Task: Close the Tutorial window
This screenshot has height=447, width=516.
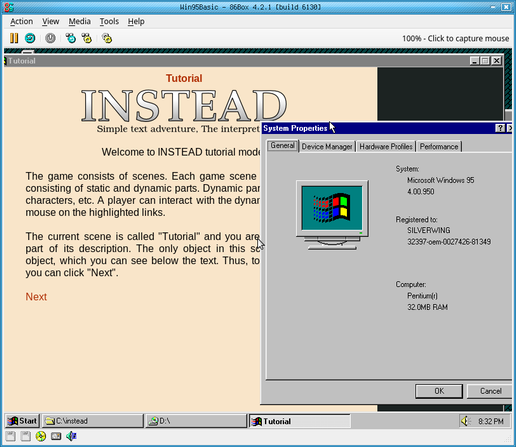Action: tap(497, 61)
